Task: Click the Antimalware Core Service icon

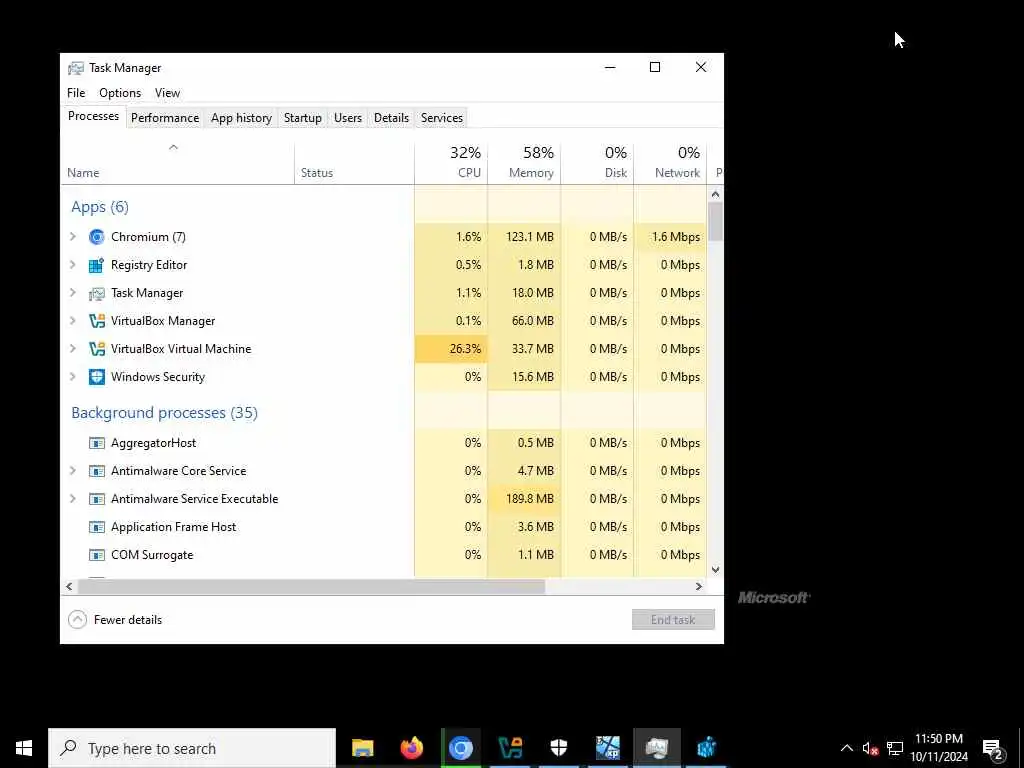Action: tap(97, 471)
